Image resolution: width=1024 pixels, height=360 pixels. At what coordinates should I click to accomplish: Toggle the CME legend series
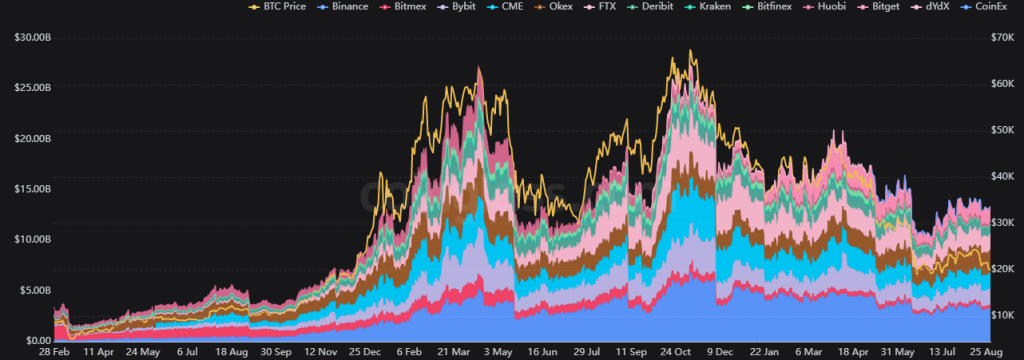click(504, 7)
